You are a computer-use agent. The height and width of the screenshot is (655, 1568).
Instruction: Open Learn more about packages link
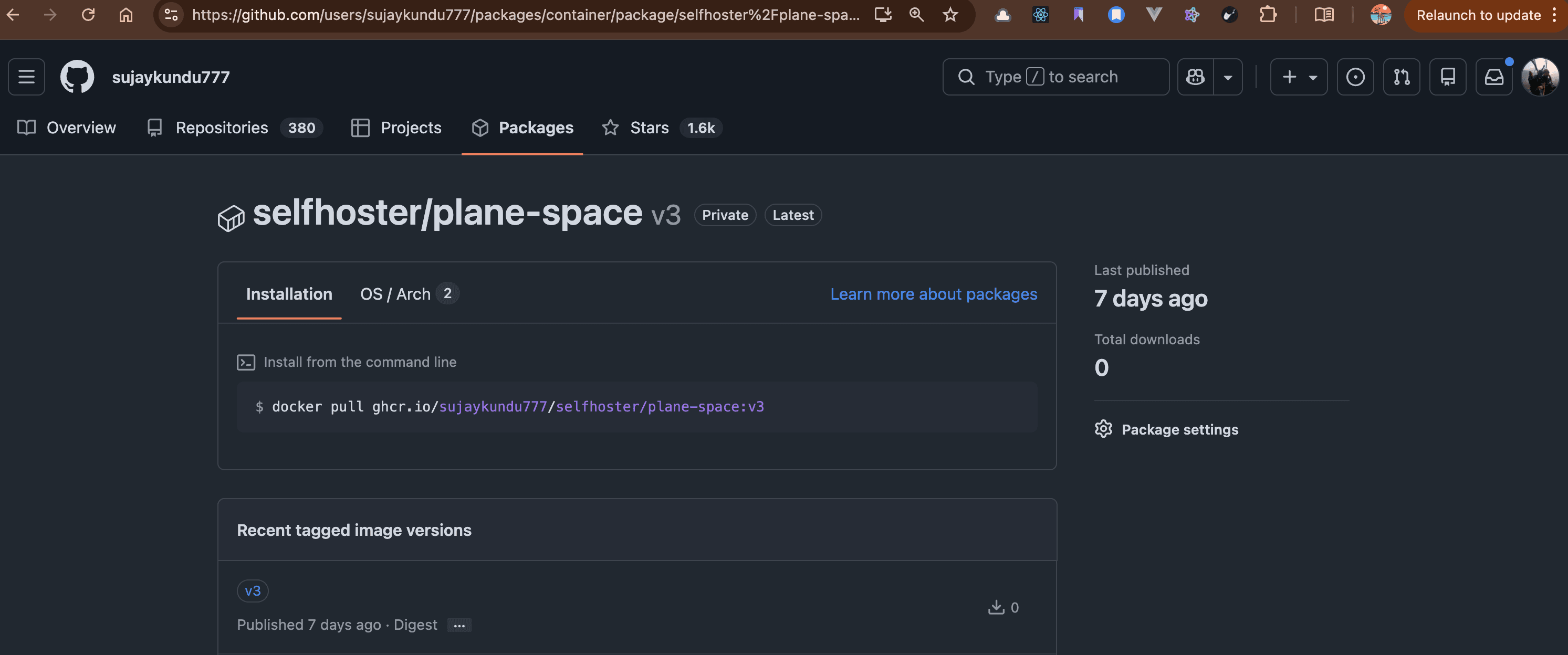pyautogui.click(x=934, y=294)
